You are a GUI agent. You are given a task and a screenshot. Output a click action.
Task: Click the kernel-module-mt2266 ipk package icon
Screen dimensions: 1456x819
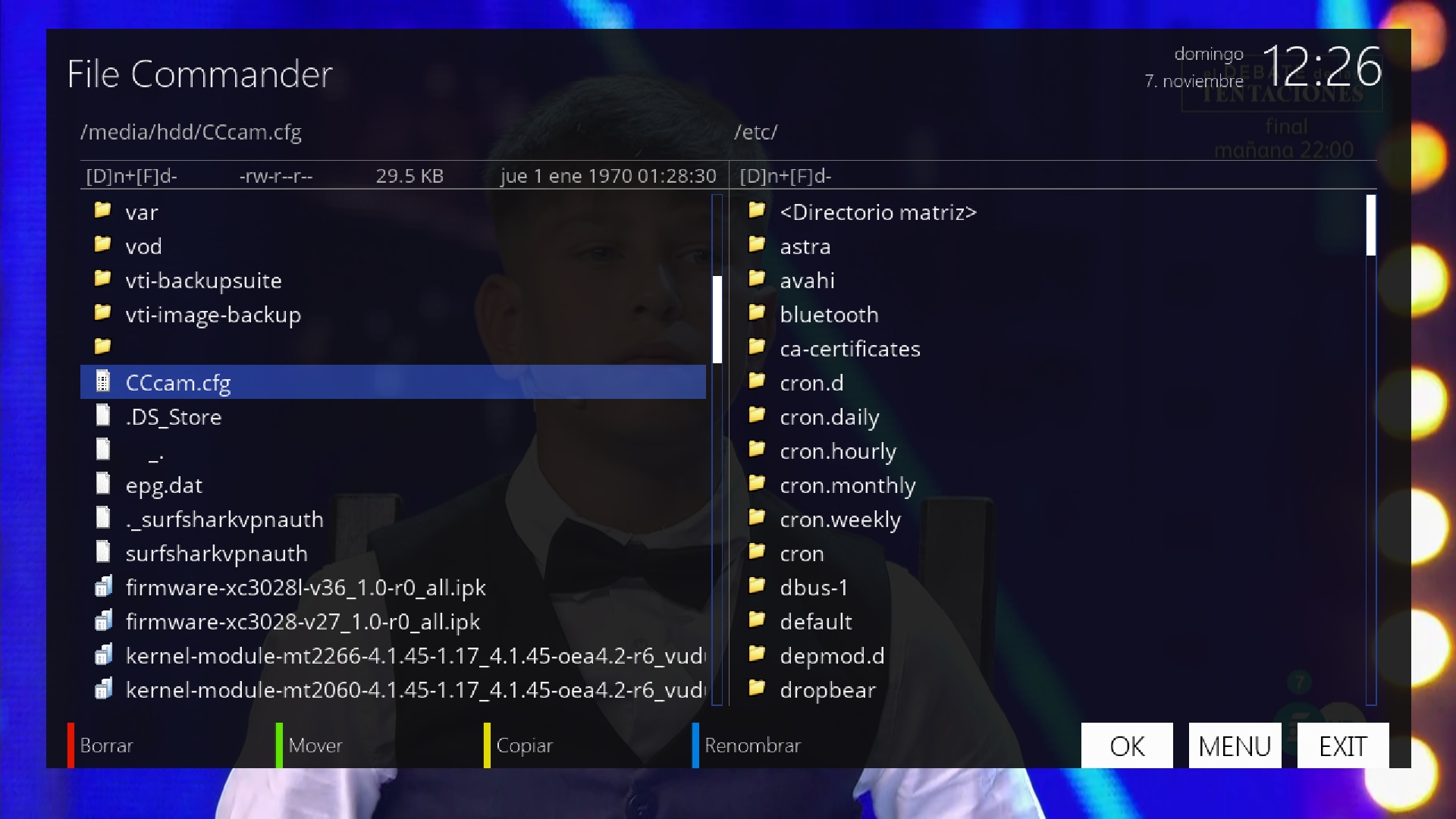click(x=103, y=655)
